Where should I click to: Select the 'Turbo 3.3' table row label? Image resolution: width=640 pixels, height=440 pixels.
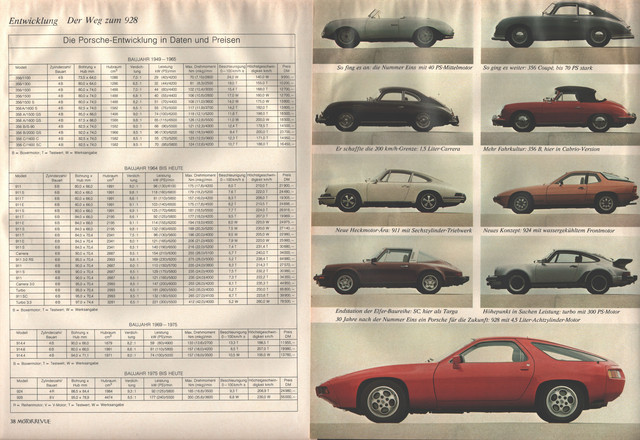click(x=22, y=302)
